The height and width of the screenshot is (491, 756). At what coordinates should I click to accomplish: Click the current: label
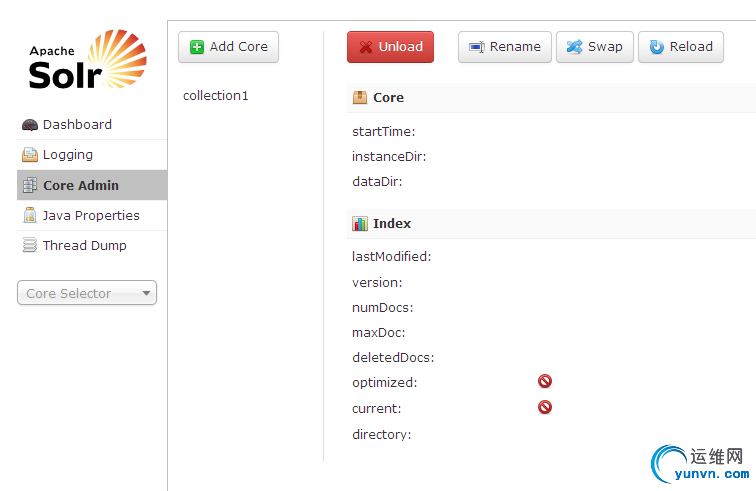tap(377, 409)
